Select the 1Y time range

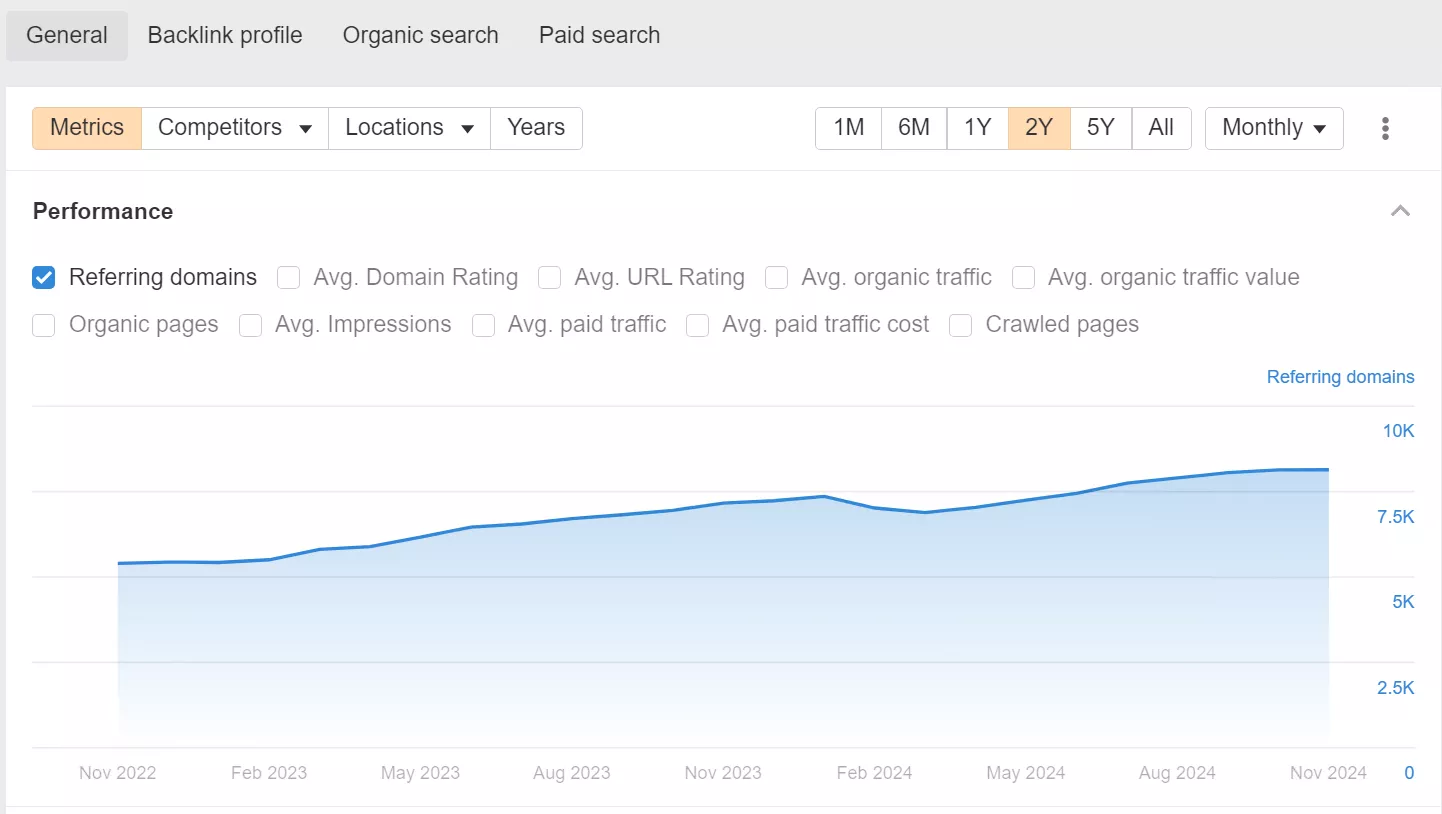[x=977, y=128]
